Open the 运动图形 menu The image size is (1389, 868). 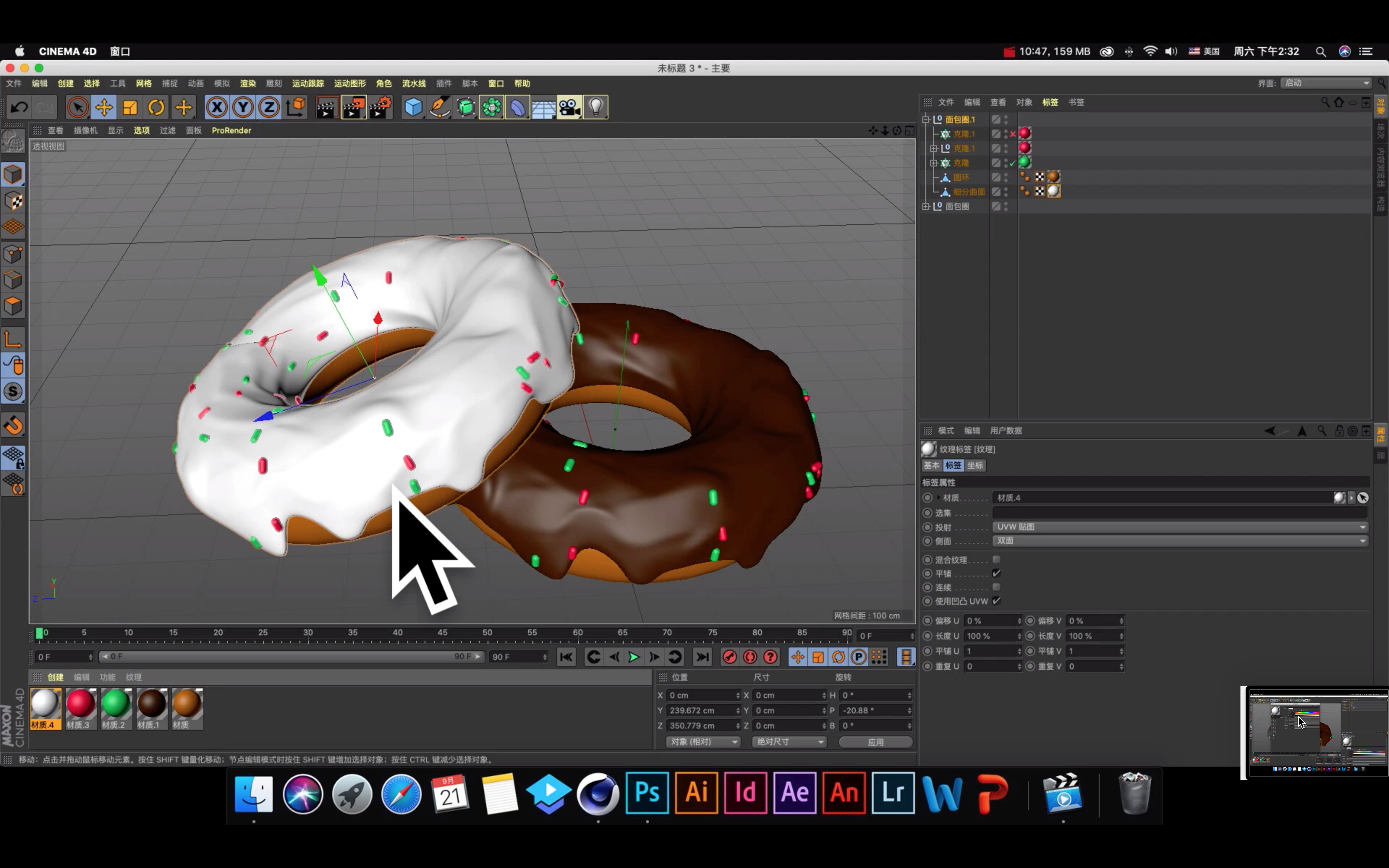pyautogui.click(x=350, y=83)
